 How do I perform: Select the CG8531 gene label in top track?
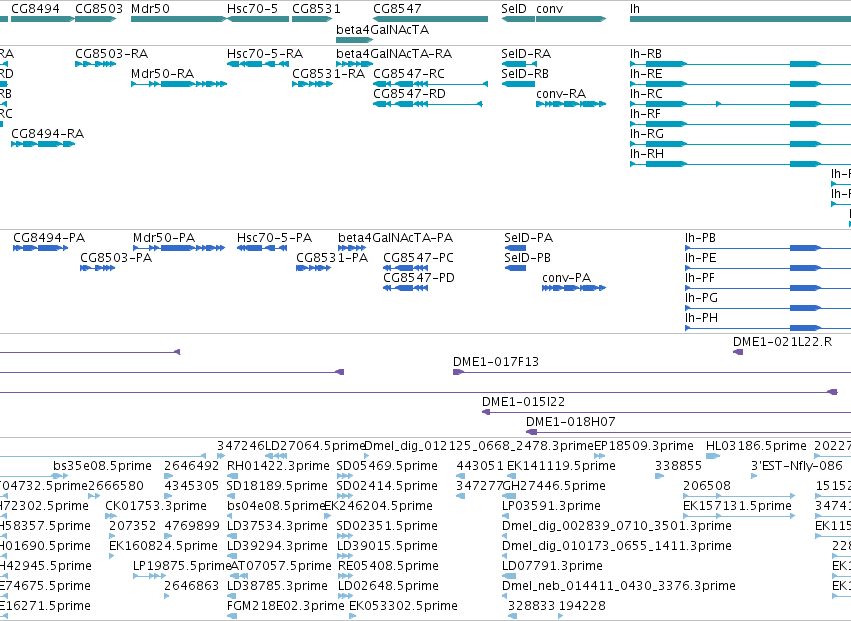[316, 9]
